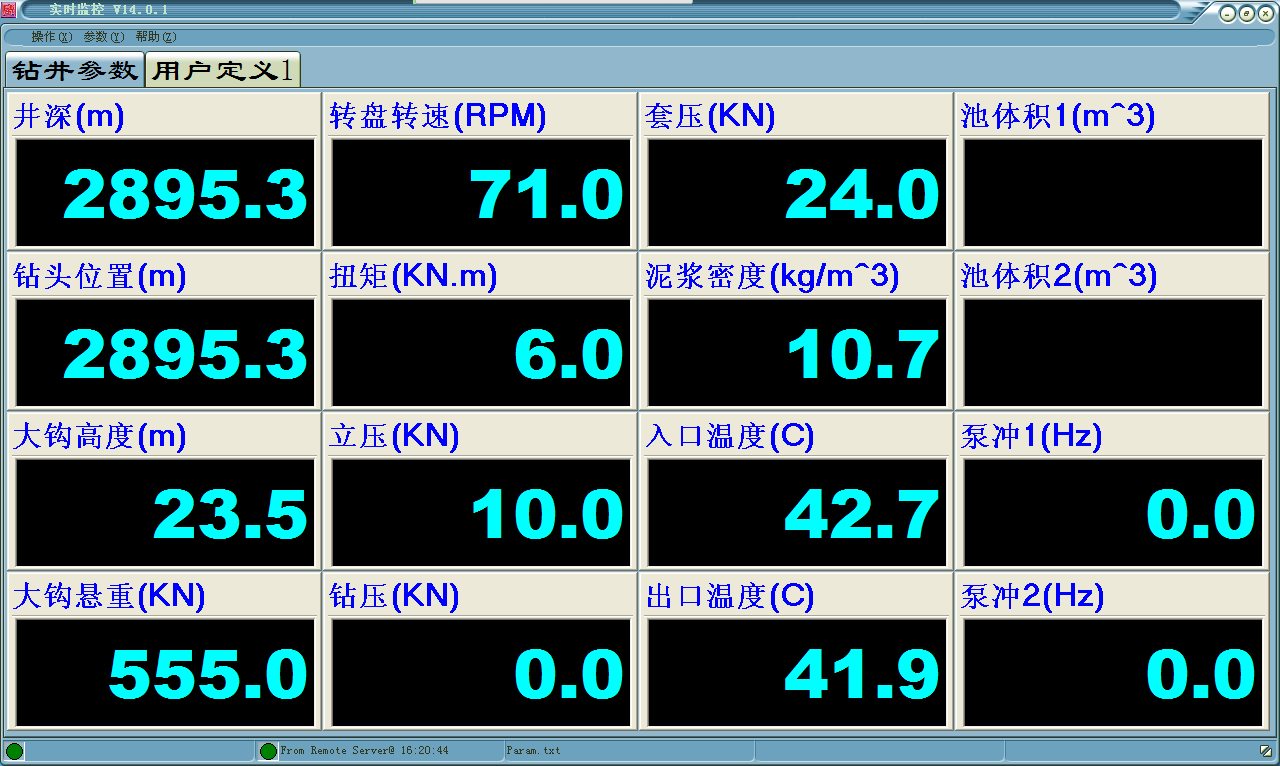Select the 钻压(KN) label
The width and height of the screenshot is (1280, 766).
click(x=394, y=597)
